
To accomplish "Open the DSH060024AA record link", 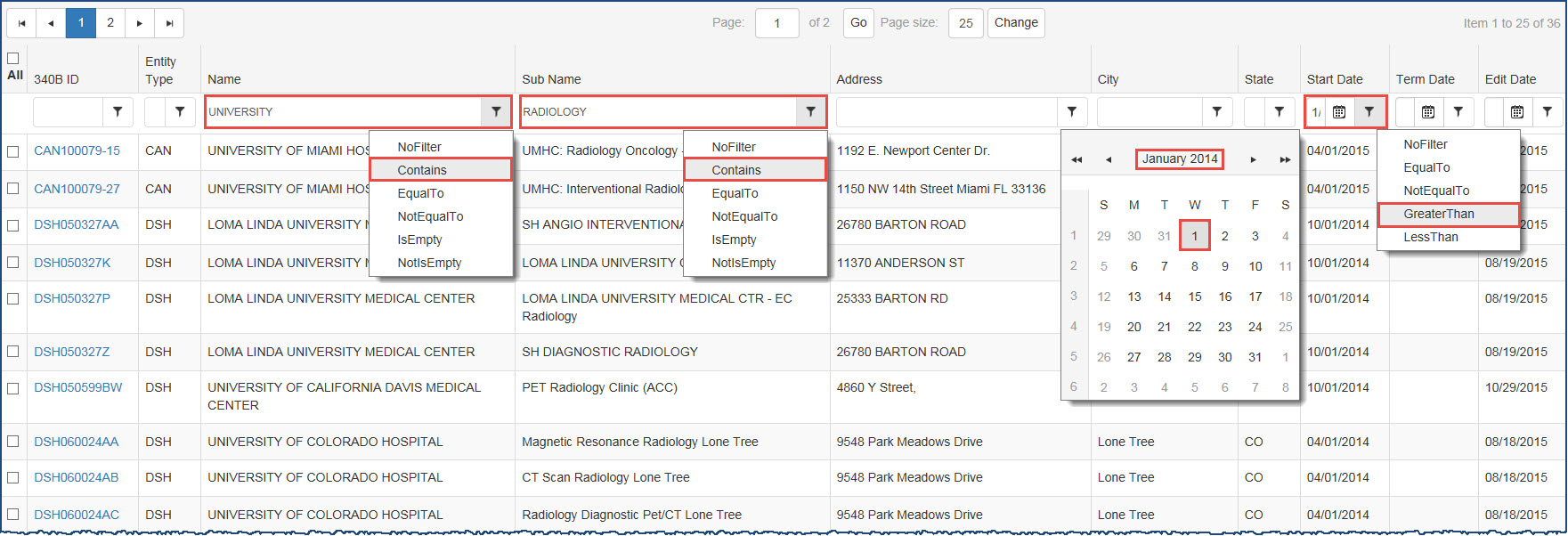I will click(77, 442).
